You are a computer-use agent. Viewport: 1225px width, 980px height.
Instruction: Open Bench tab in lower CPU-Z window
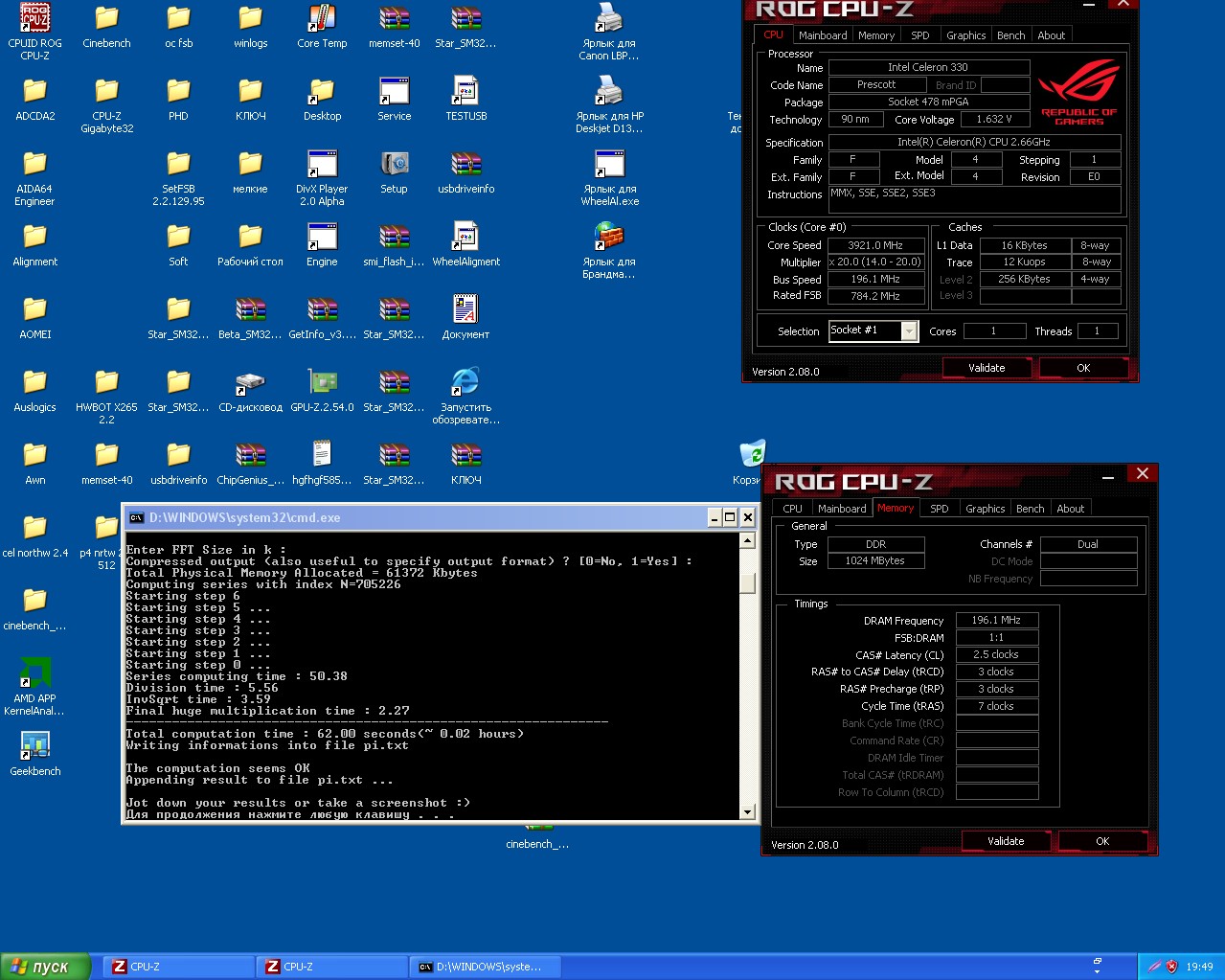(1030, 509)
